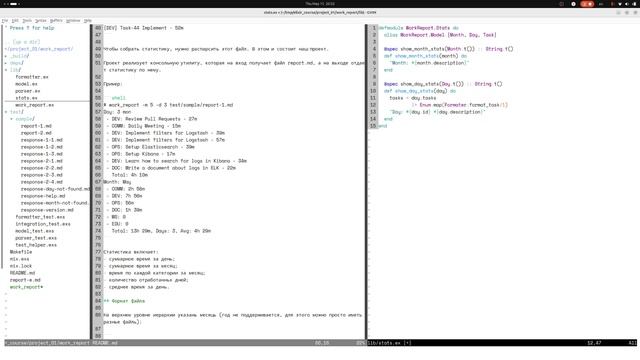This screenshot has height=360, width=640.
Task: Select report-2.md in sample folder
Action: pyautogui.click(x=36, y=133)
